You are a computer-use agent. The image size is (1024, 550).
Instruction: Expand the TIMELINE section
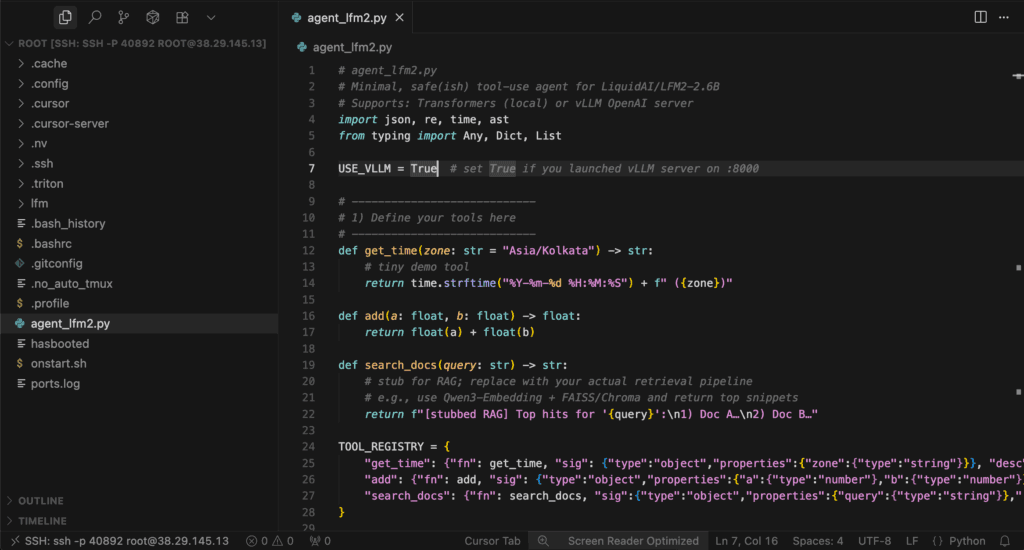pos(42,521)
